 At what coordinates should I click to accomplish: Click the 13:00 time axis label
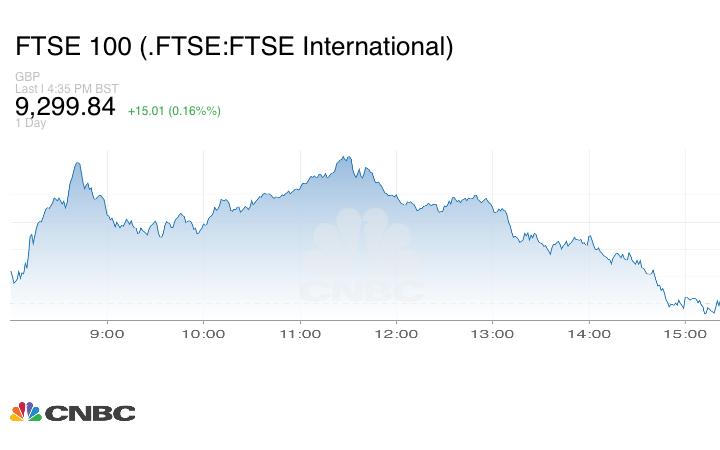(x=492, y=333)
